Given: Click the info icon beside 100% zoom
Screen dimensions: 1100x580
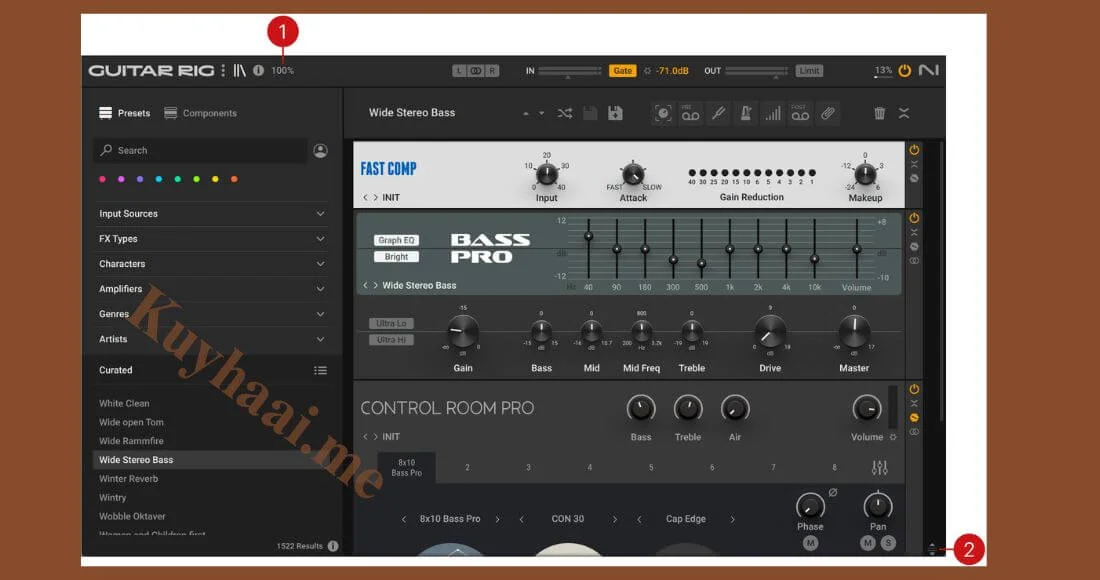Looking at the screenshot, I should pyautogui.click(x=258, y=70).
